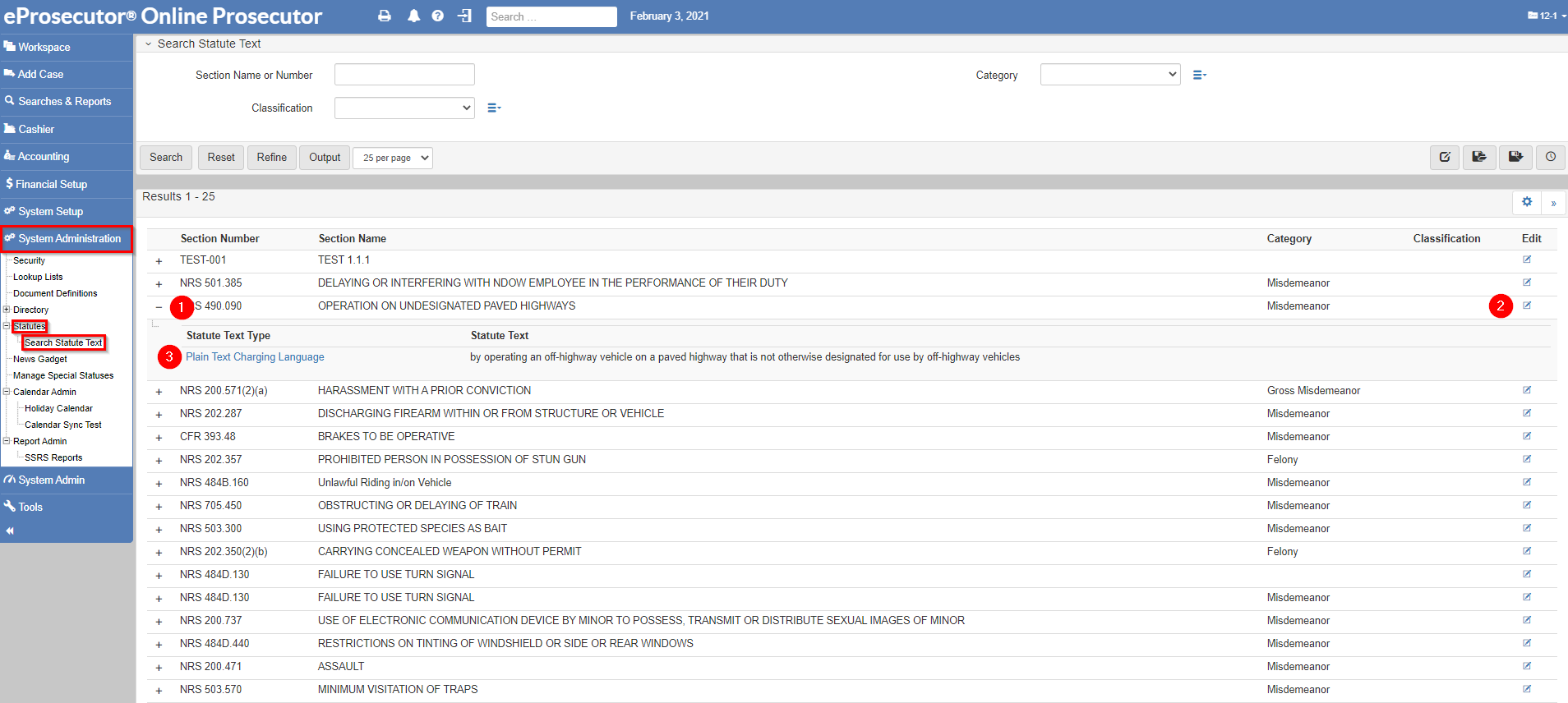Click the edit search criteria icon button
Screen dimensions: 1568x703
click(1445, 157)
